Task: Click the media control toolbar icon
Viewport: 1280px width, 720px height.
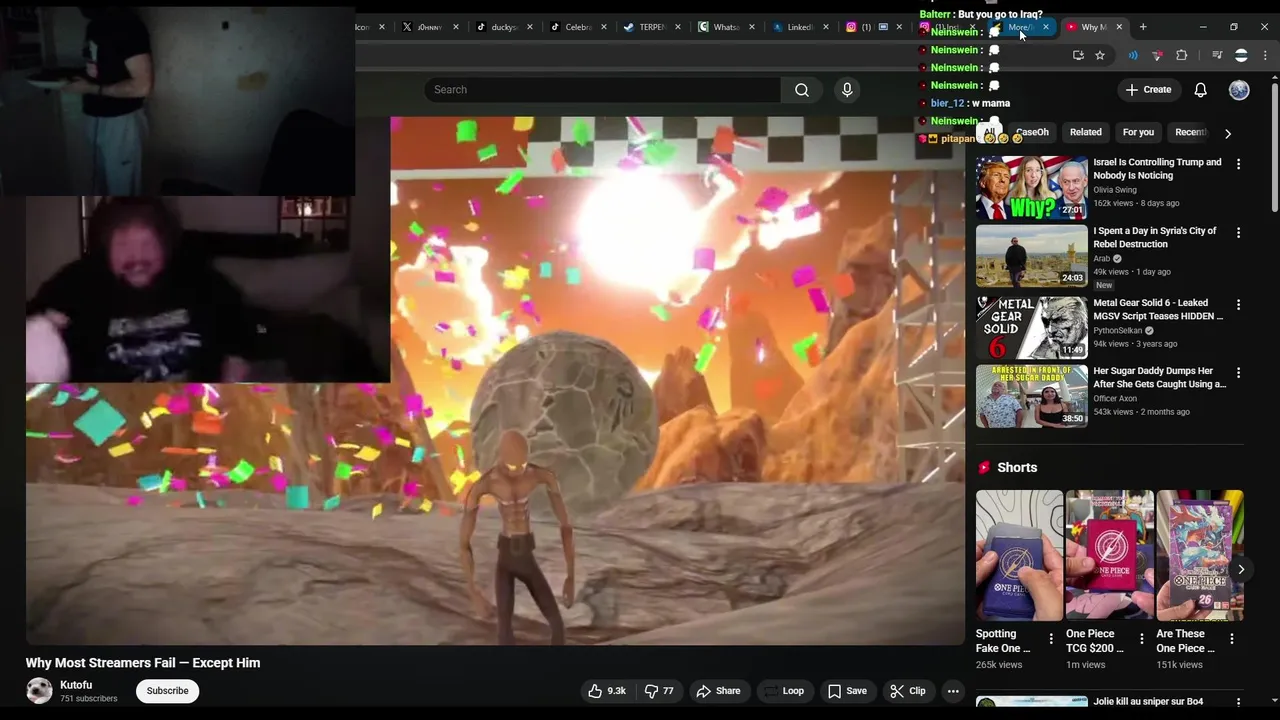Action: (x=1217, y=55)
